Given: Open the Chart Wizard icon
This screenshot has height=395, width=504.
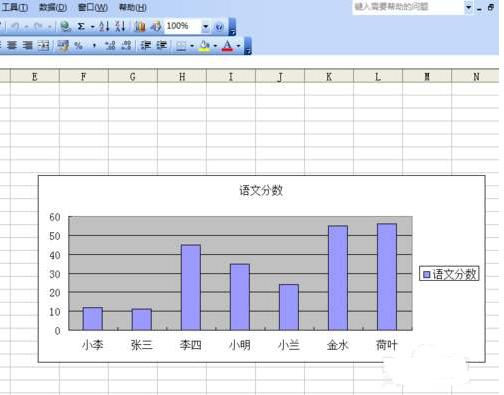Looking at the screenshot, I should [140, 26].
